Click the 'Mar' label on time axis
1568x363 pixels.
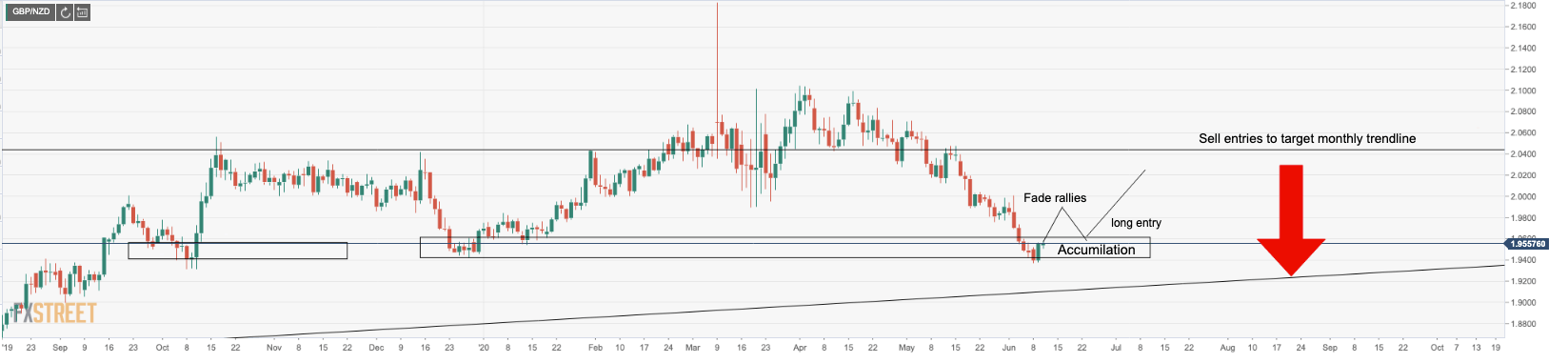693,348
